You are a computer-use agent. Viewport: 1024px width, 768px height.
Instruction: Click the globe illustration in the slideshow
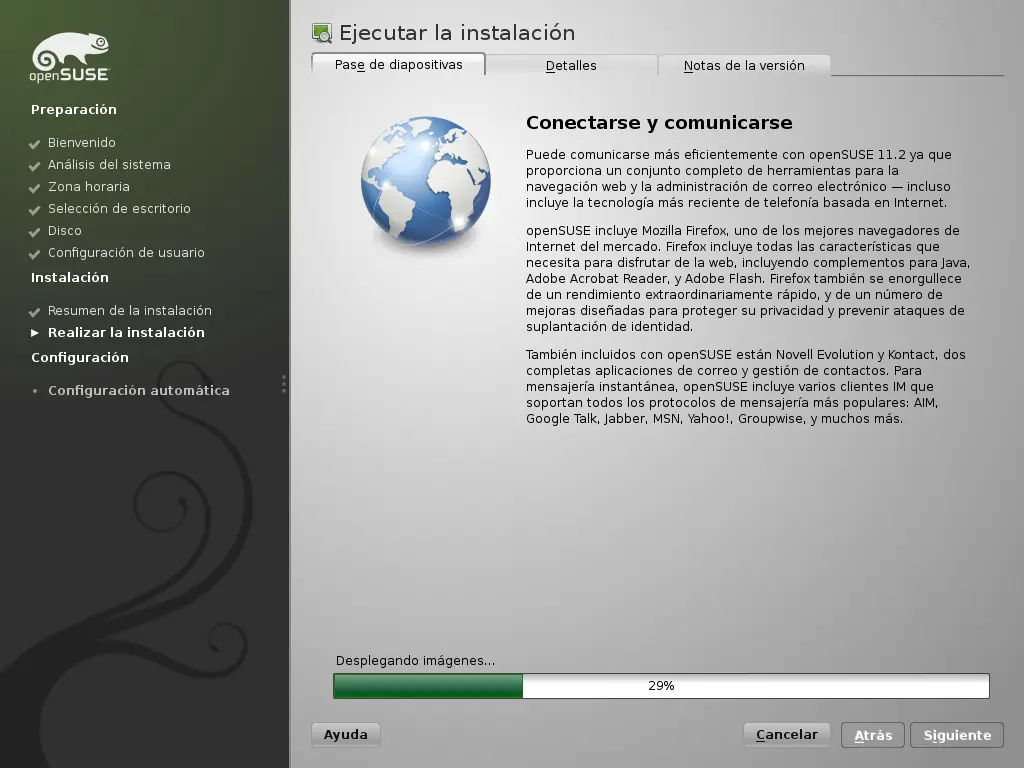[x=426, y=181]
